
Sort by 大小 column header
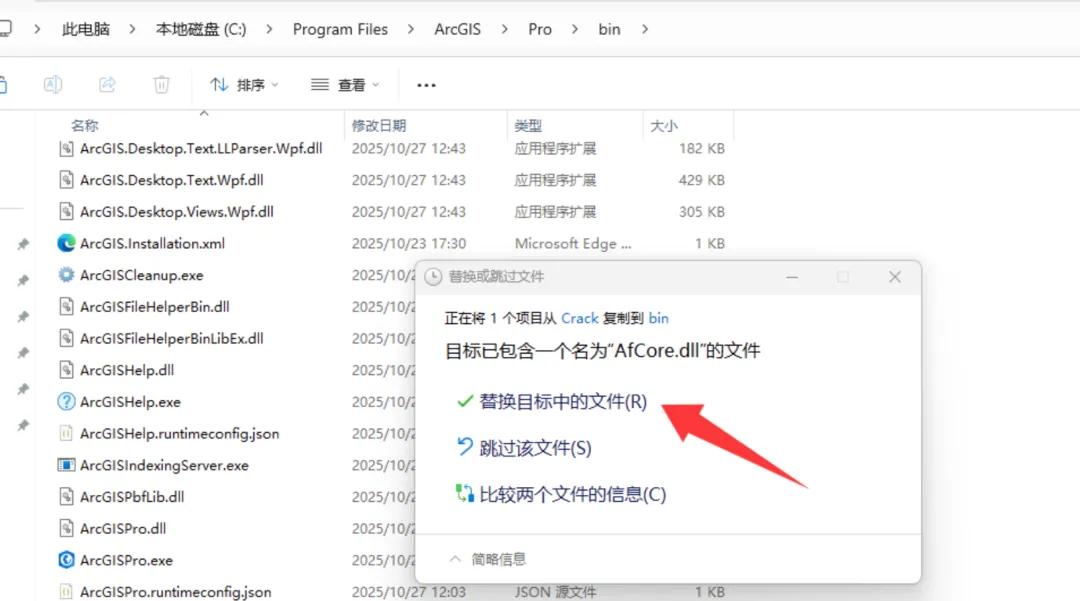[664, 126]
